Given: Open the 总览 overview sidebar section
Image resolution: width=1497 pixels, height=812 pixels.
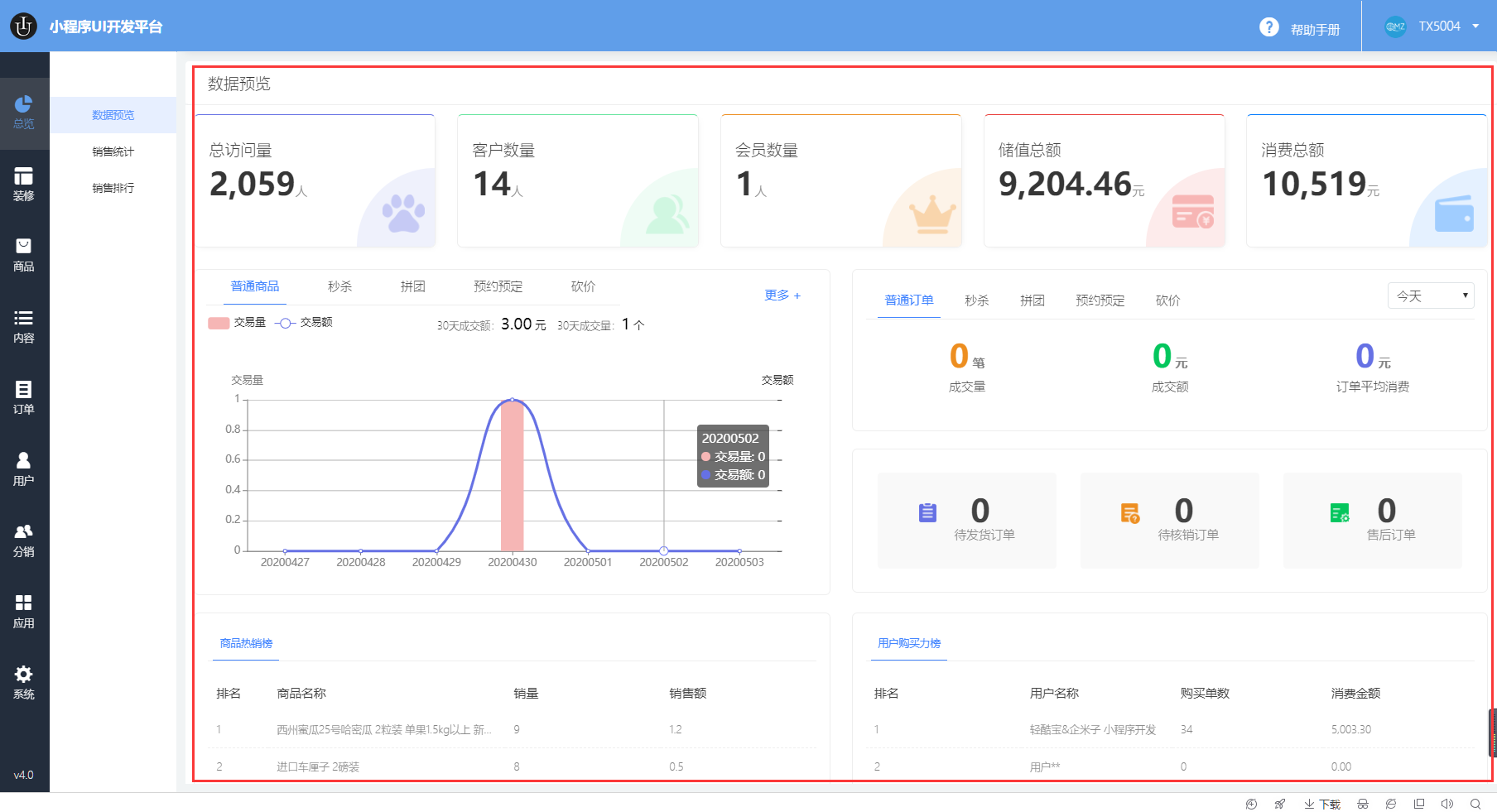Looking at the screenshot, I should [24, 113].
